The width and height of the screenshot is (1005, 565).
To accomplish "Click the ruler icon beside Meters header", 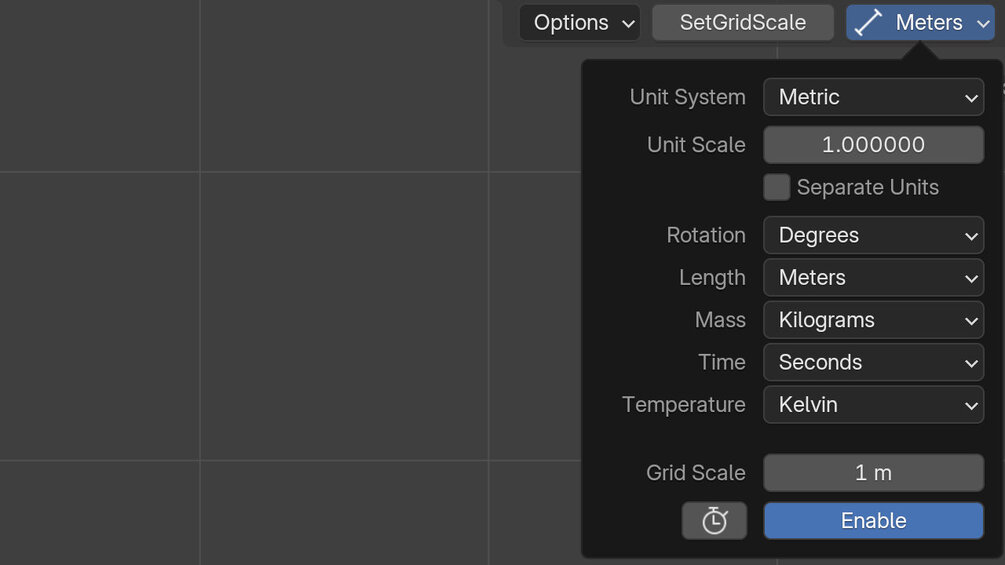I will click(x=869, y=23).
